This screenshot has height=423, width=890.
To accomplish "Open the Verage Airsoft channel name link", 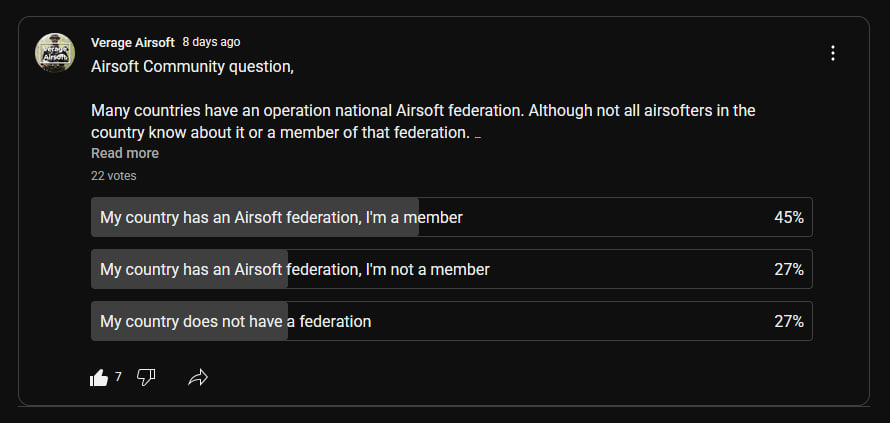I will tap(132, 42).
